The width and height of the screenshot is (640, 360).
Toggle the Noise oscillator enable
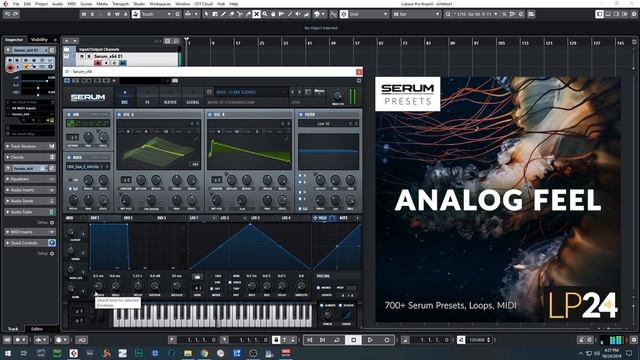[x=69, y=158]
